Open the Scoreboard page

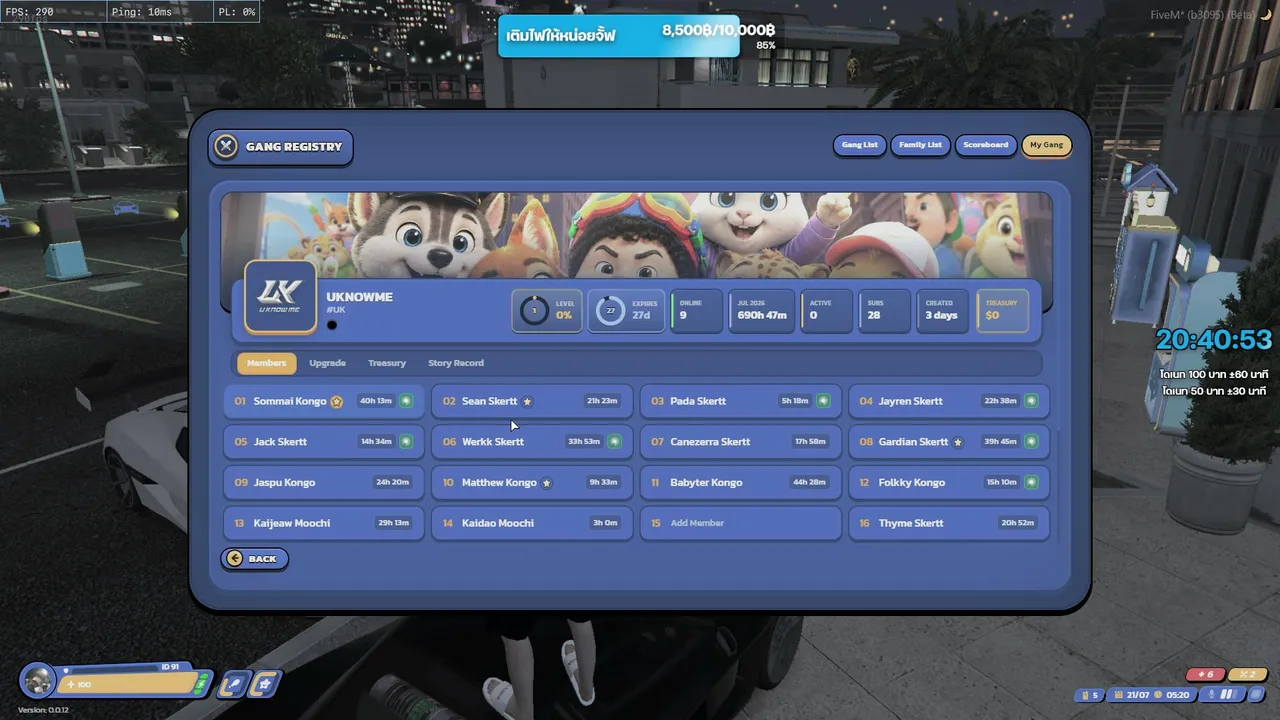point(986,145)
